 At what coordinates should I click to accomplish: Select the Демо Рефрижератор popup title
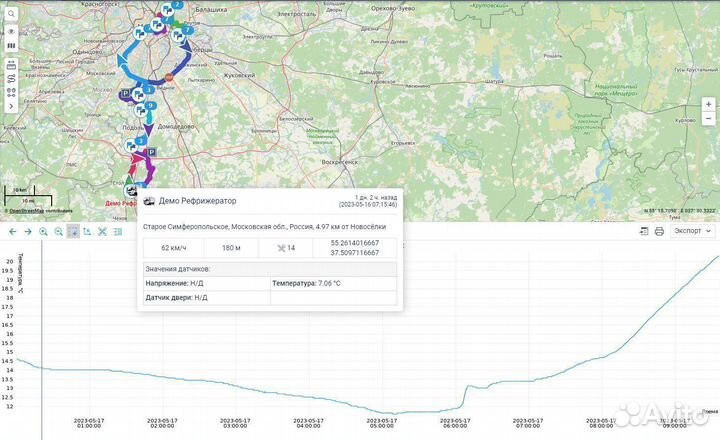pyautogui.click(x=200, y=200)
